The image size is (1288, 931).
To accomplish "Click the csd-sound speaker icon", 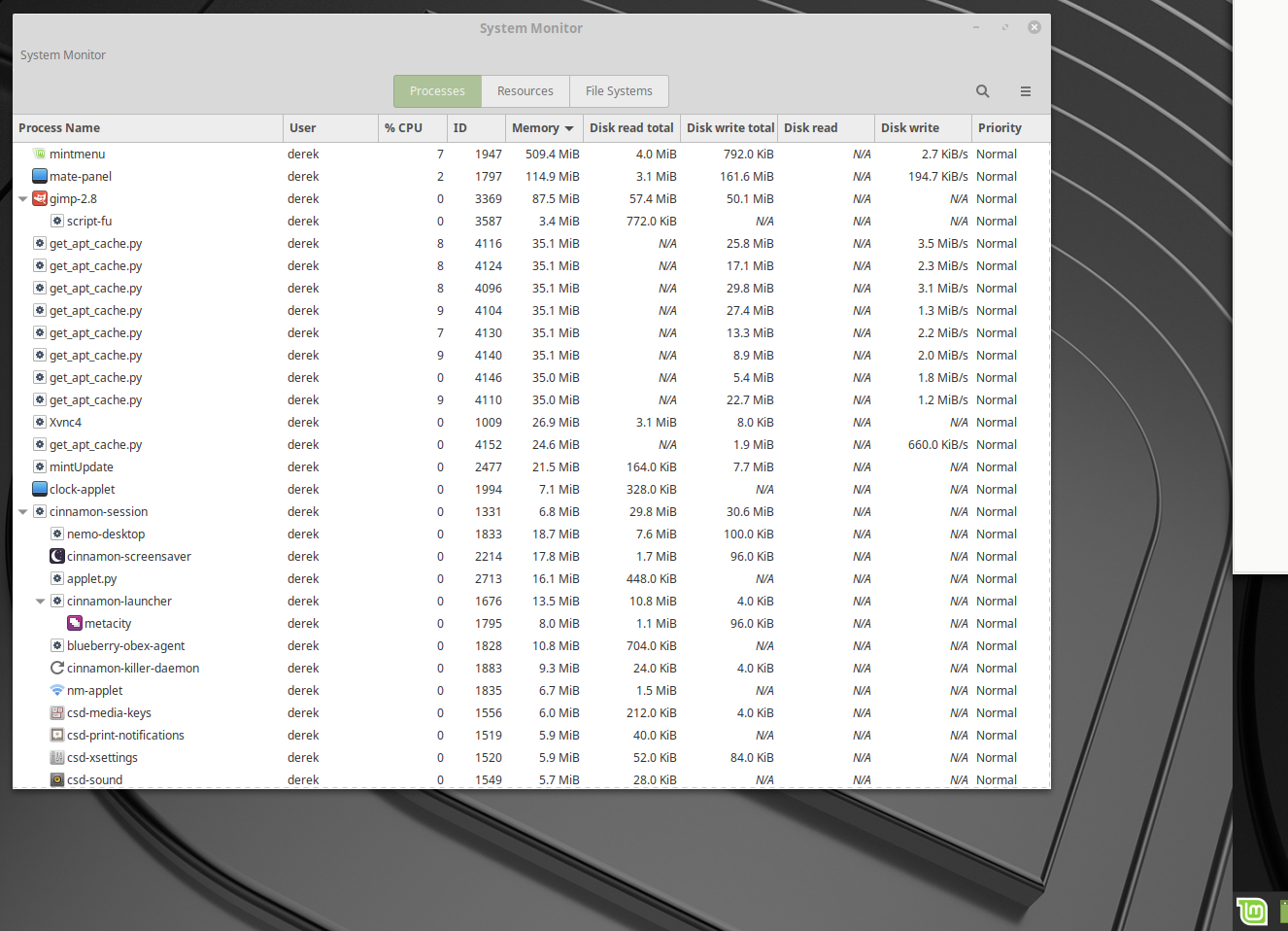I will tap(57, 779).
